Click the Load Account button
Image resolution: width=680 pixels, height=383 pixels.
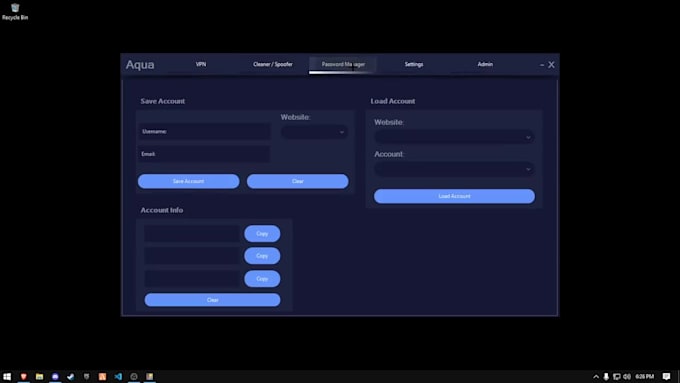pyautogui.click(x=454, y=196)
